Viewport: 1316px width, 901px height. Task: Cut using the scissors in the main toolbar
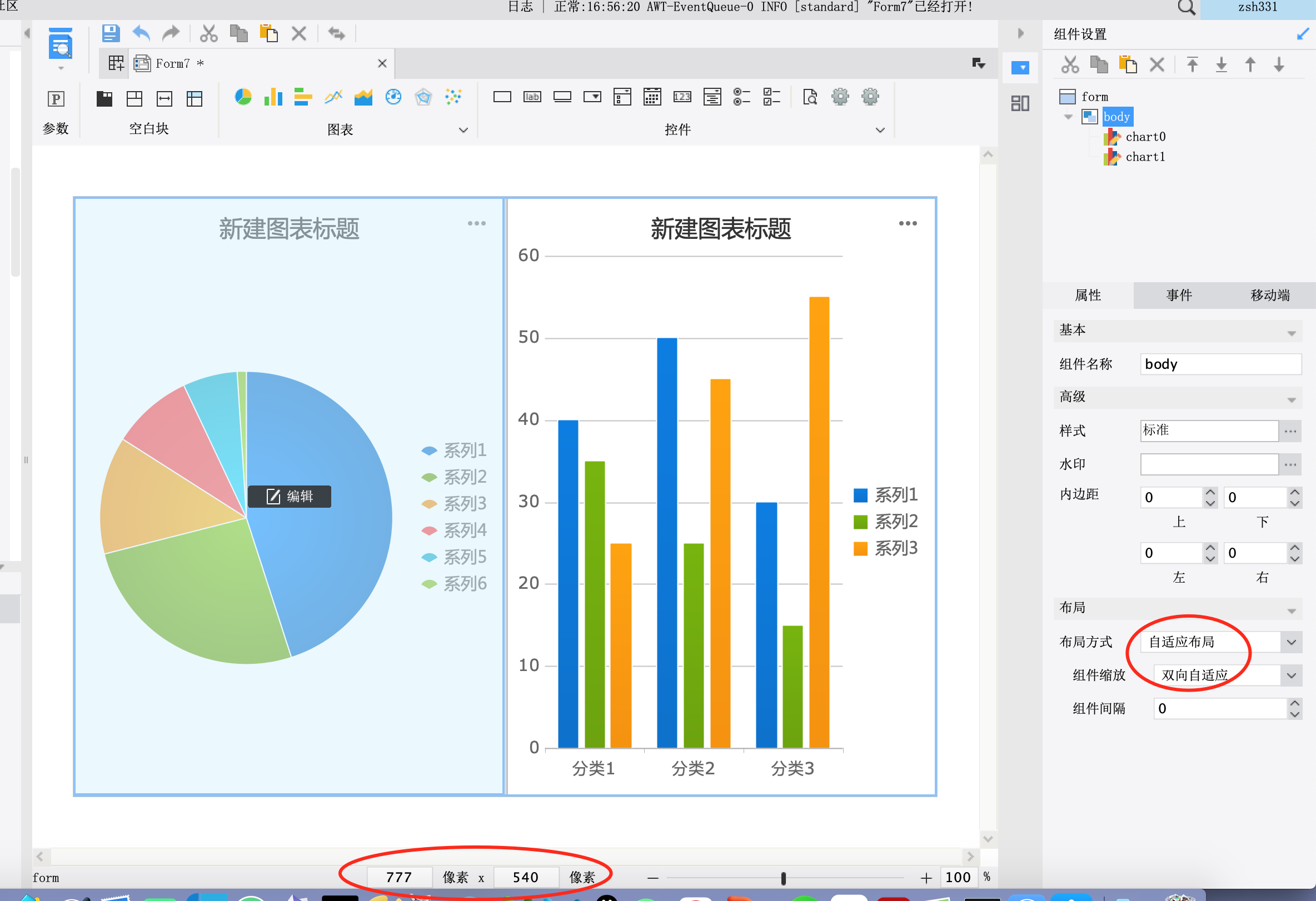coord(208,33)
